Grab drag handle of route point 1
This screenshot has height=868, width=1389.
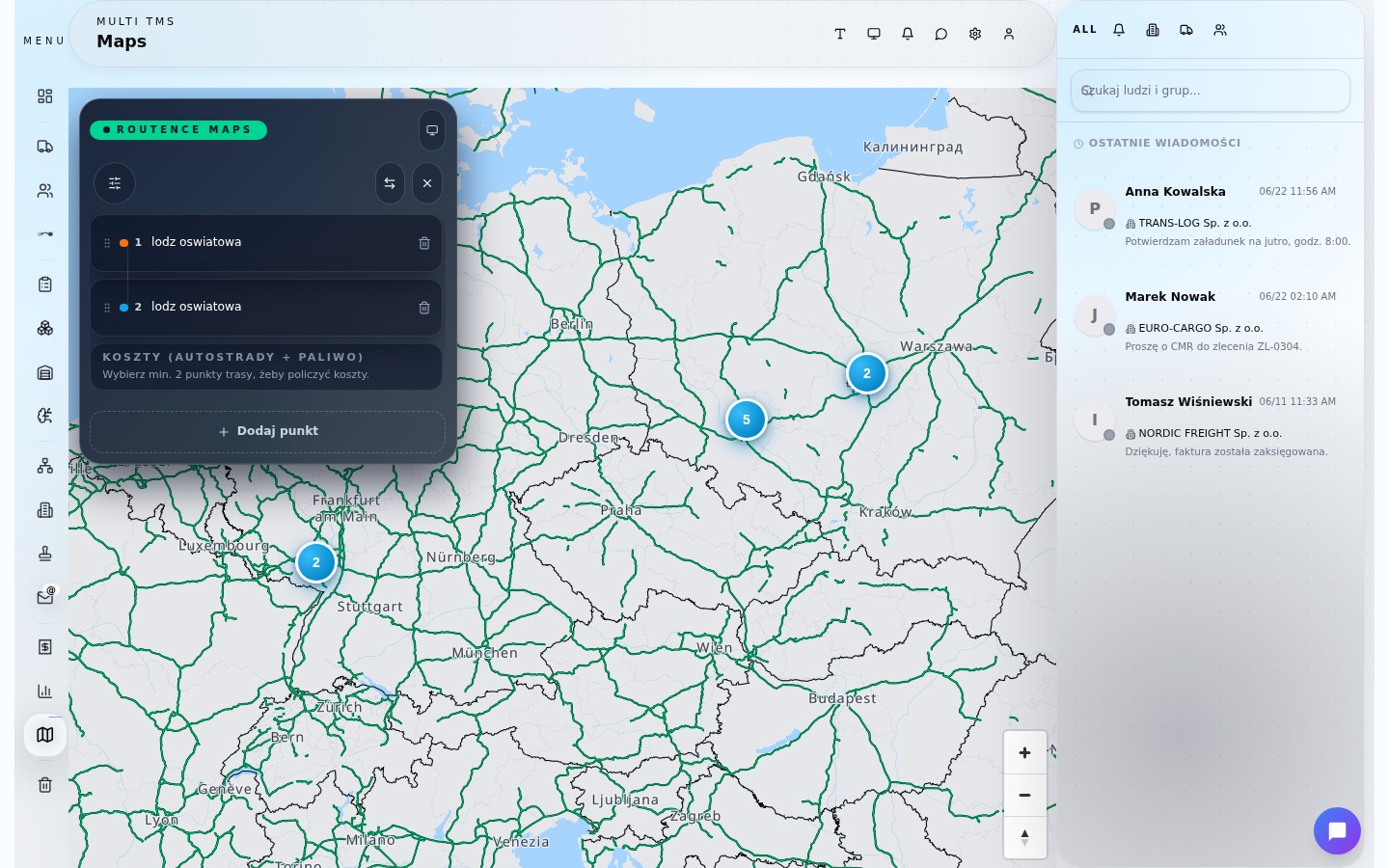point(107,243)
